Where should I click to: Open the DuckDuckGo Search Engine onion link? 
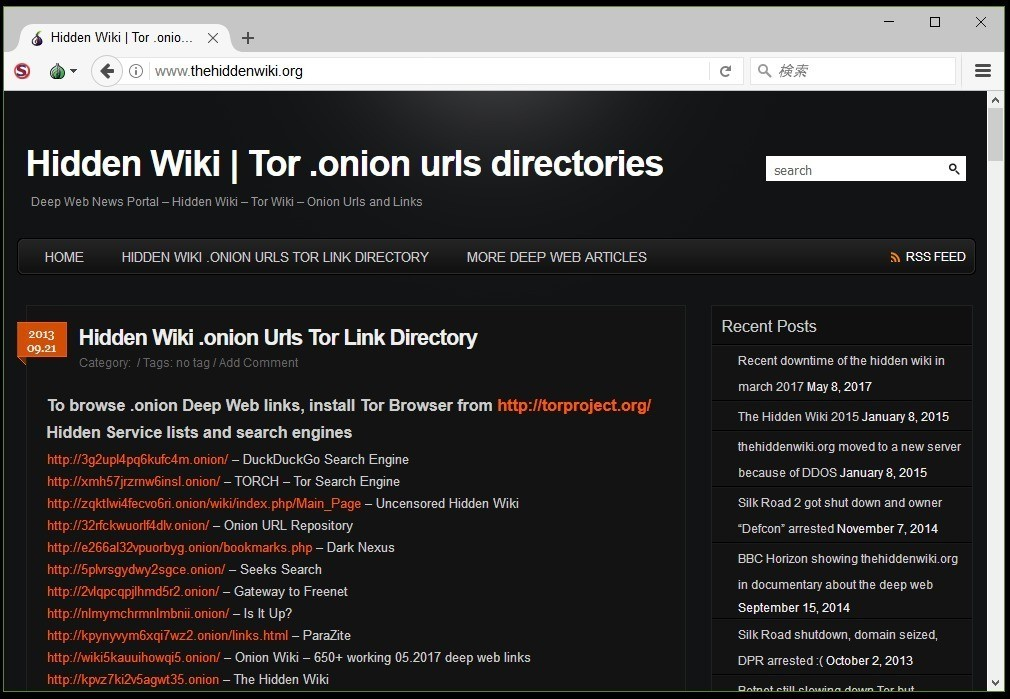138,459
